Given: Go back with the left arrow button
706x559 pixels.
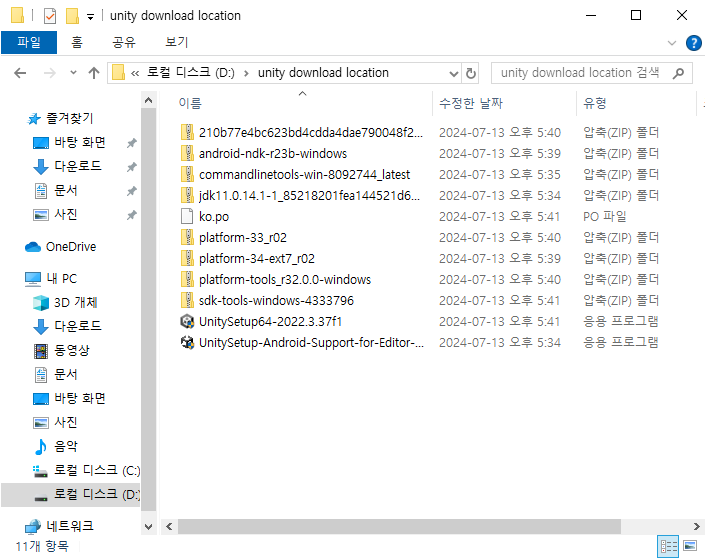Looking at the screenshot, I should tap(20, 73).
